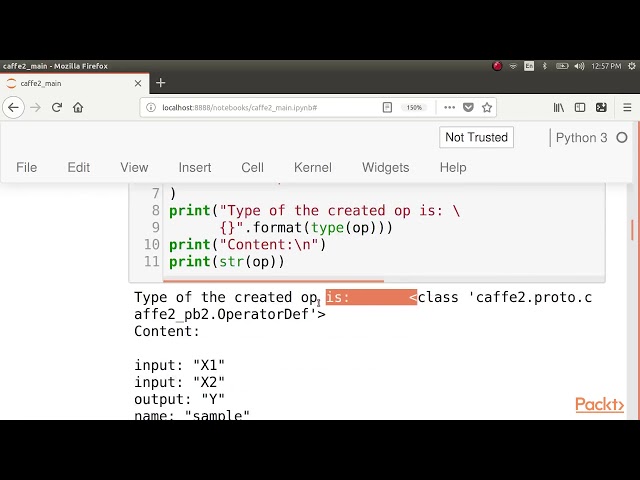Open the system settings gear menu
This screenshot has height=480, width=640.
(x=631, y=66)
